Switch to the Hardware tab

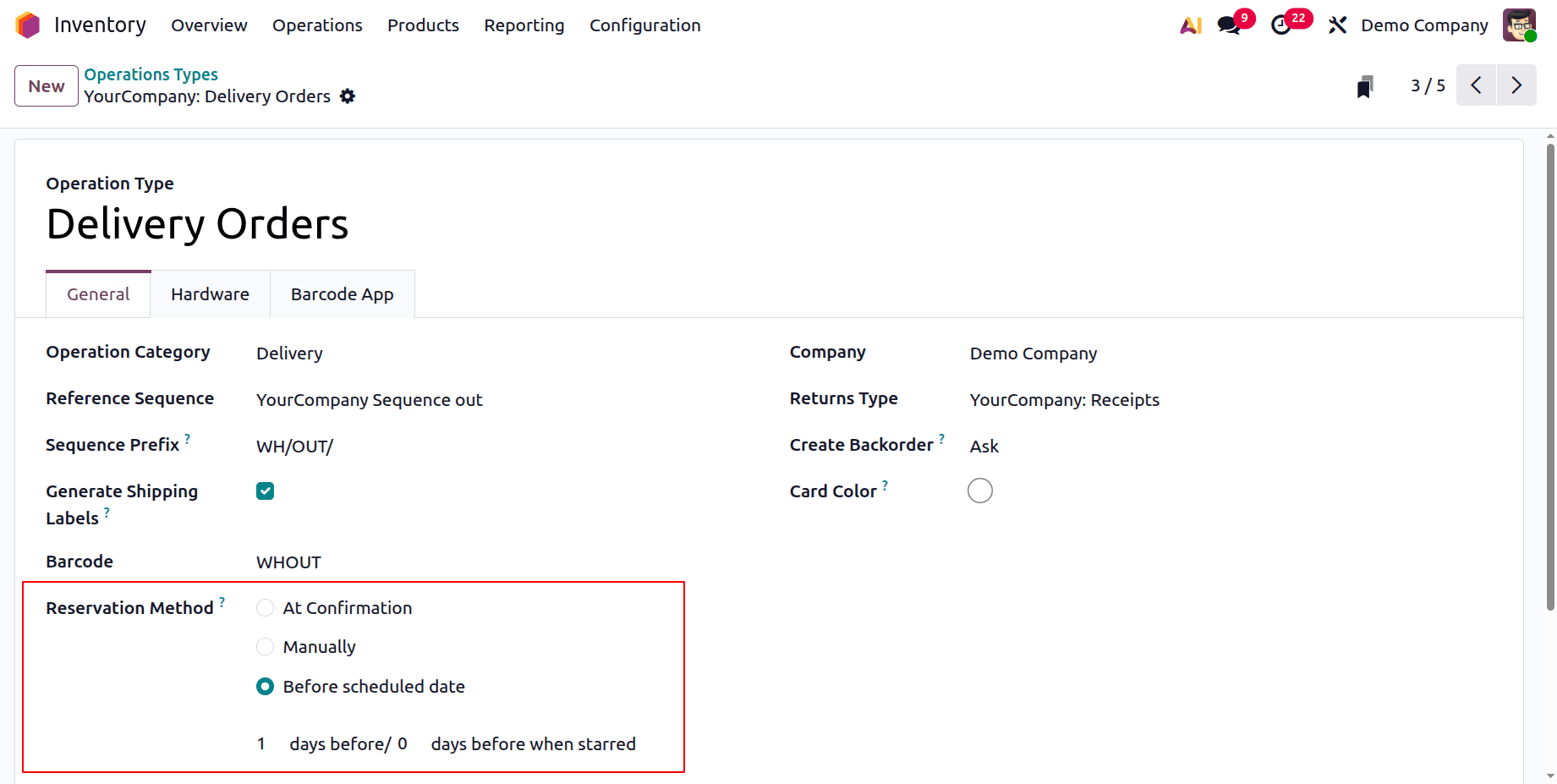pos(210,294)
